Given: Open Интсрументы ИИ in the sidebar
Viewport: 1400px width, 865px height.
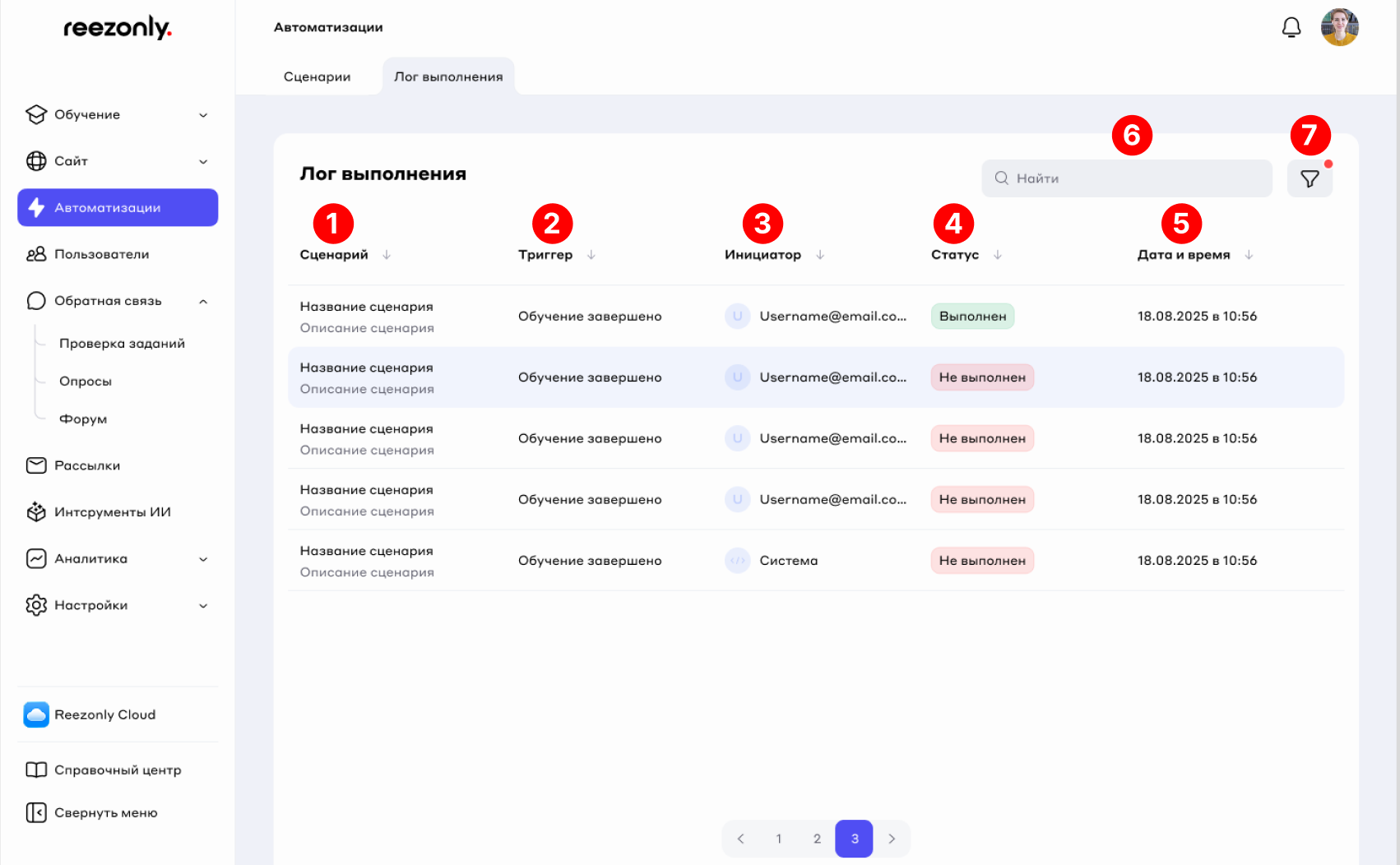Looking at the screenshot, I should point(112,512).
